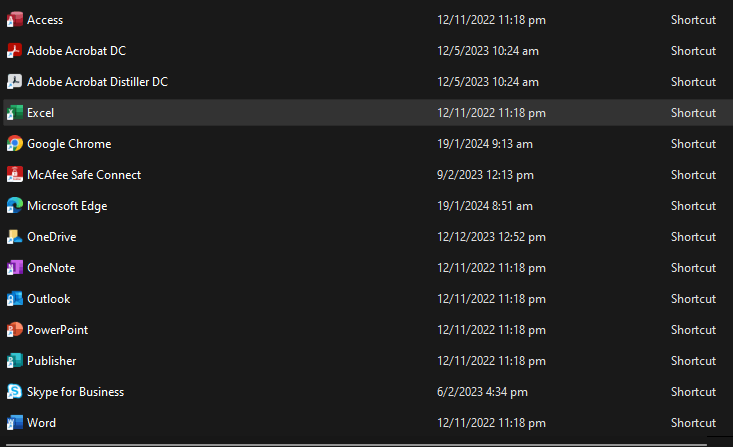Viewport: 733px width, 447px height.
Task: Select the McAfee Safe Connect icon
Action: [x=14, y=175]
